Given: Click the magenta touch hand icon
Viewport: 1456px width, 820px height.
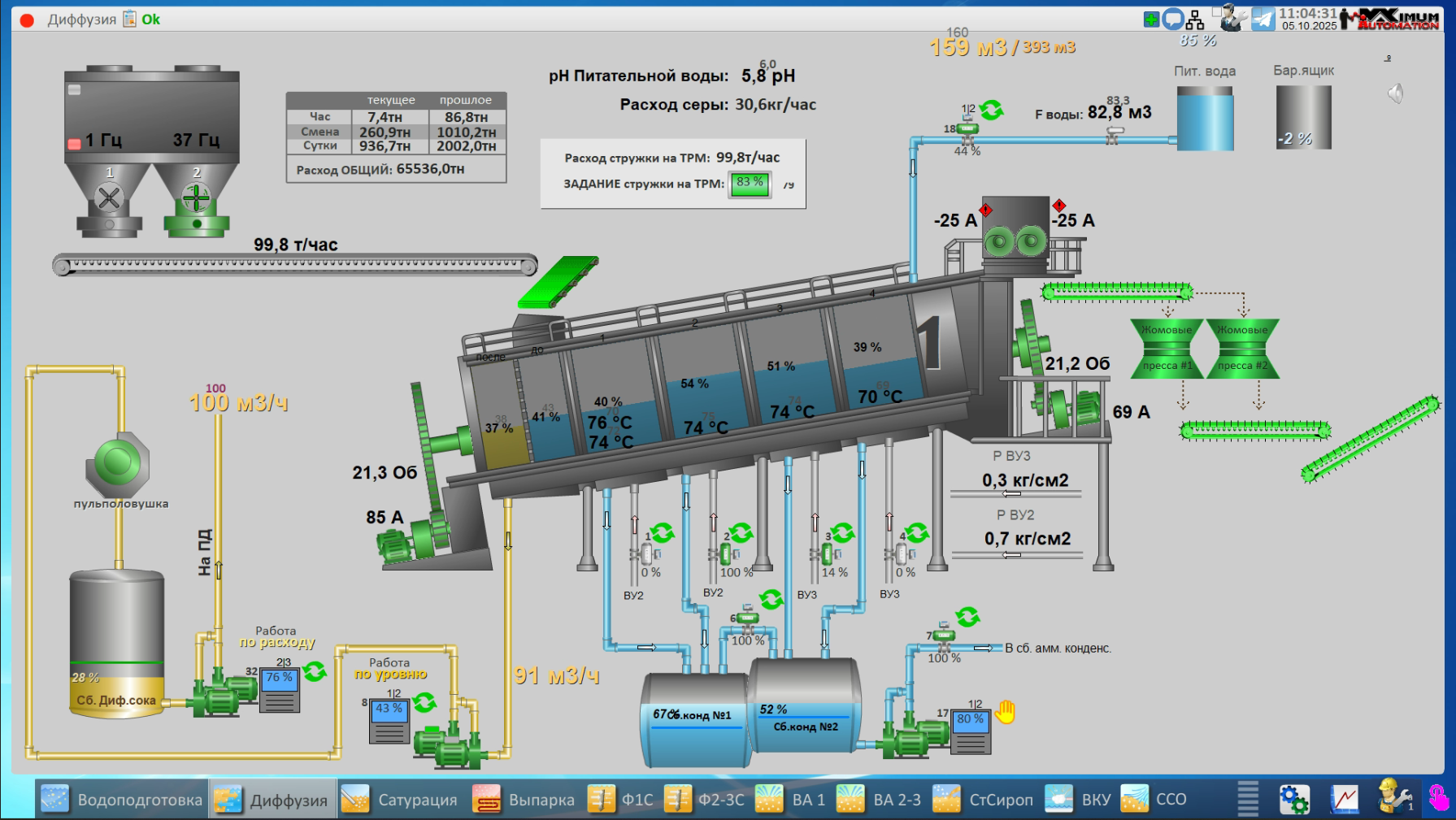Looking at the screenshot, I should (x=1438, y=798).
